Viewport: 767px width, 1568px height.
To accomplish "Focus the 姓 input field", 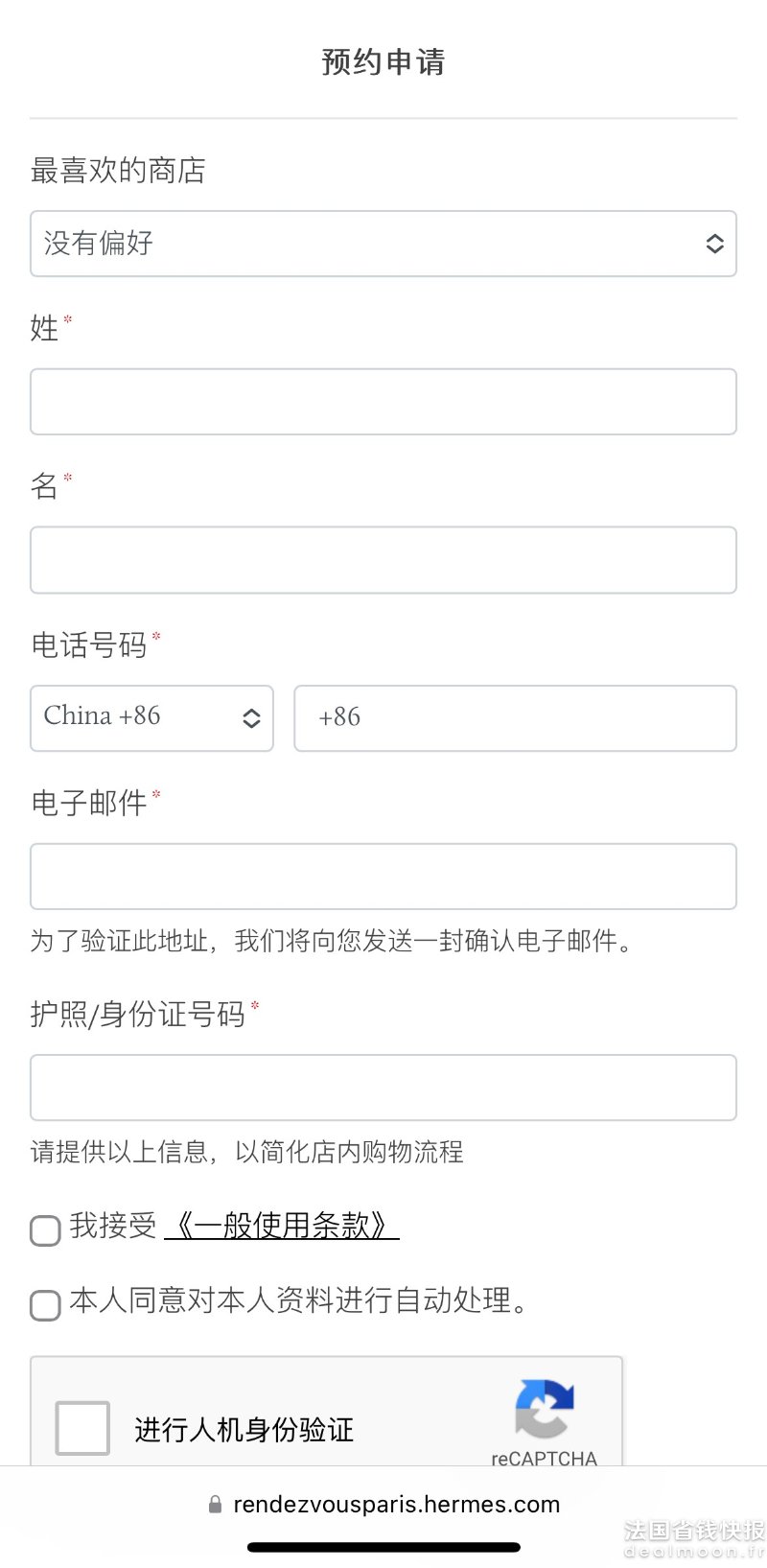I will (383, 402).
